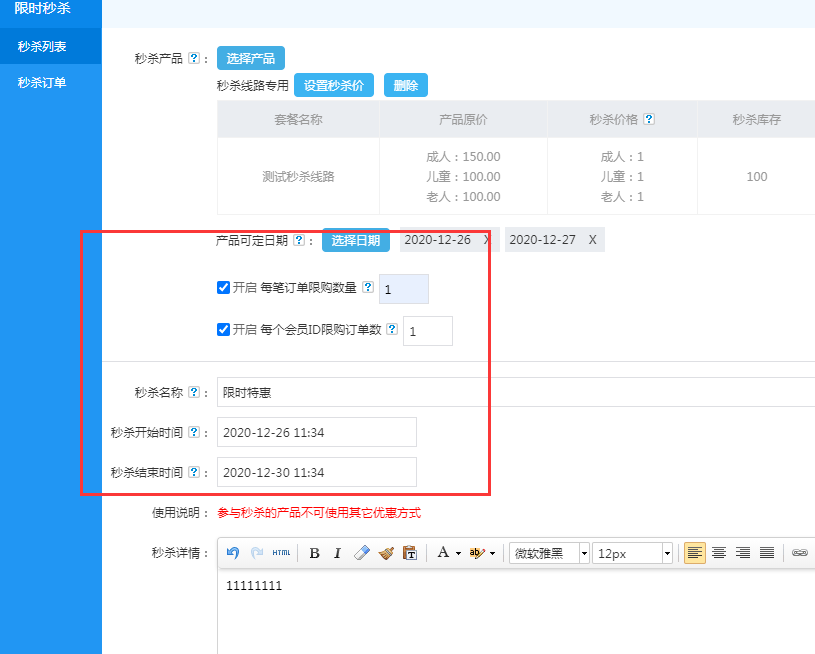Image resolution: width=815 pixels, height=654 pixels.
Task: Click the 秒杀开始时间 input field
Action: (x=316, y=433)
